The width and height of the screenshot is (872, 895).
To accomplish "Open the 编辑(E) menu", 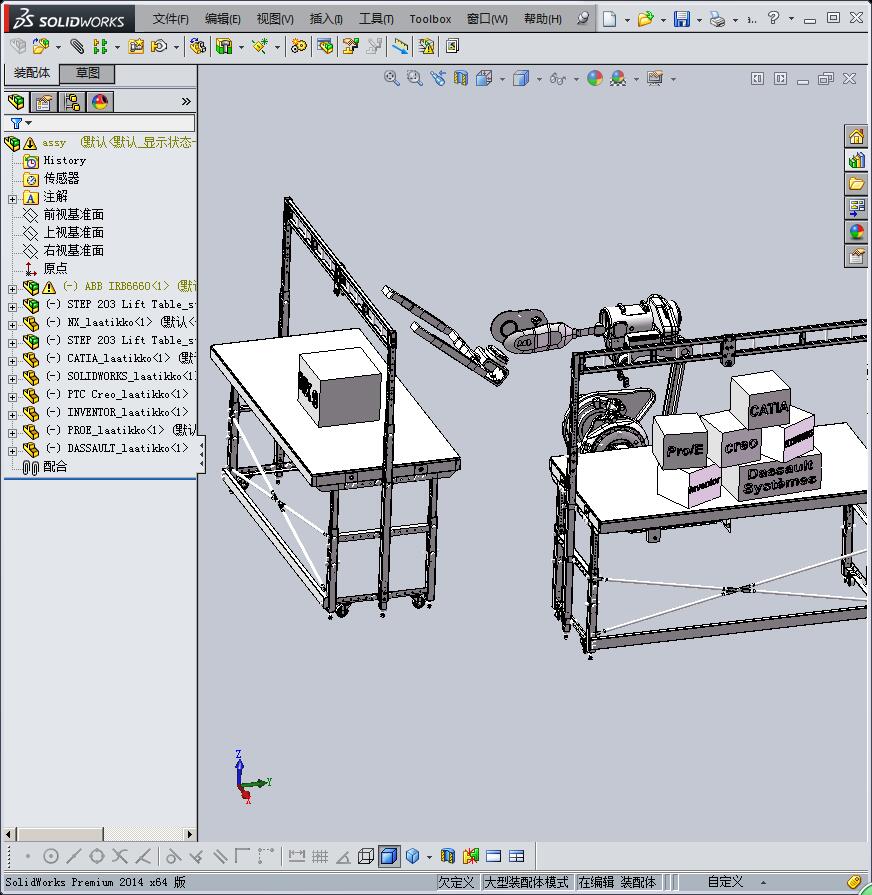I will click(223, 19).
